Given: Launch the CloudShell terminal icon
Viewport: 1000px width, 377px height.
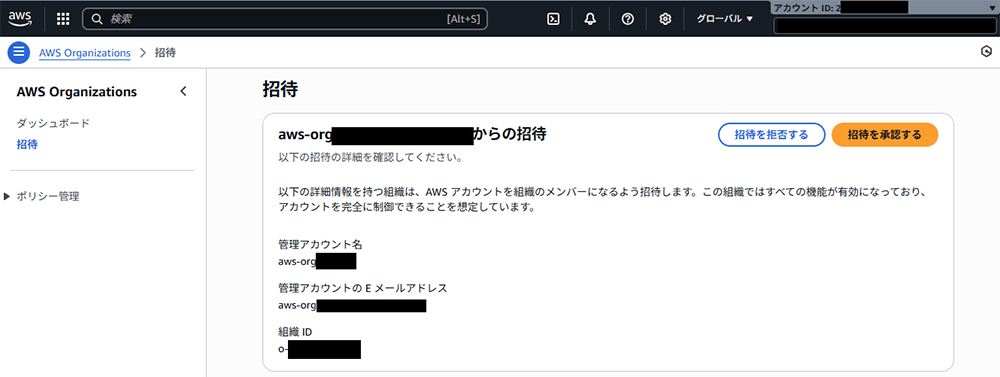Looking at the screenshot, I should (553, 19).
